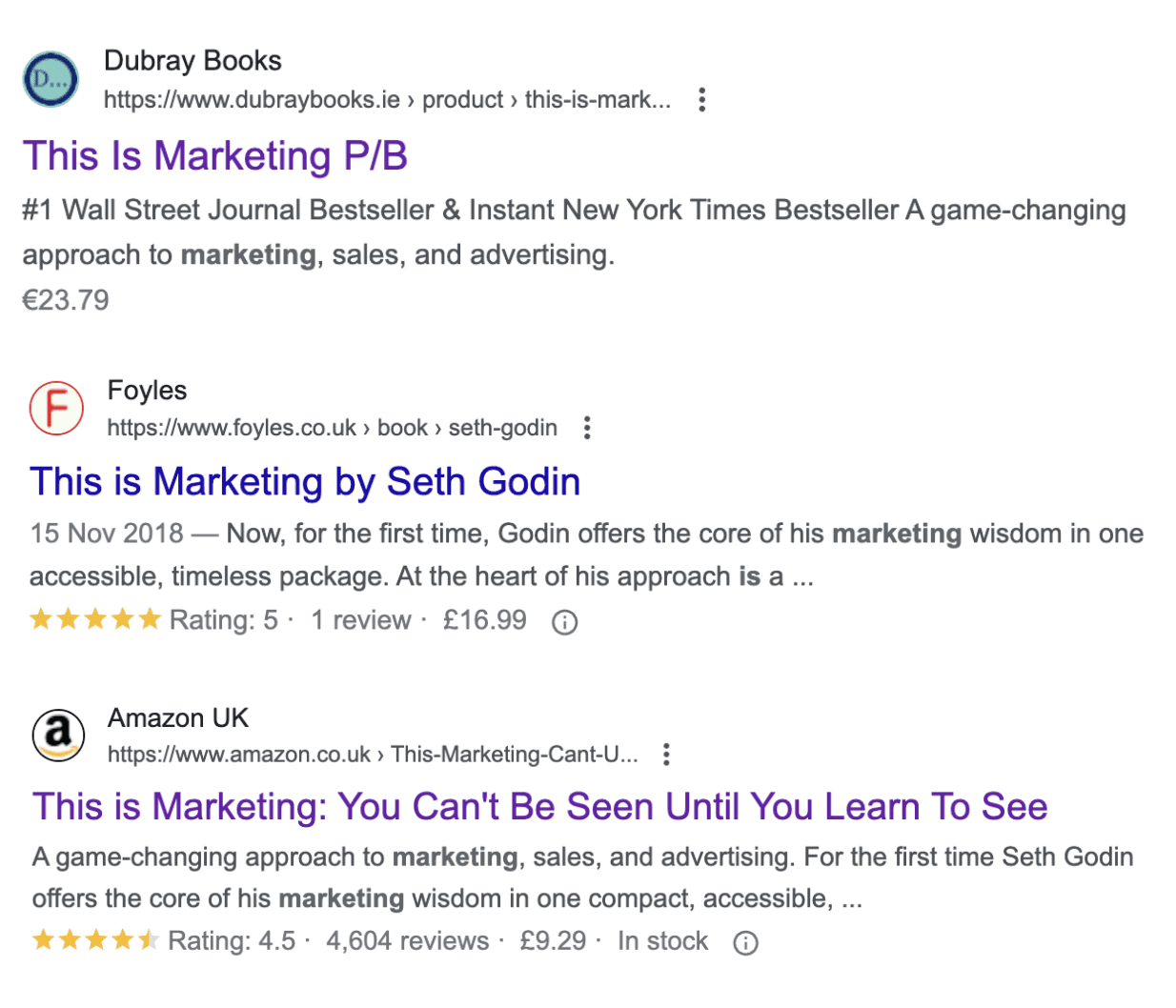Open the three-dot menu for the Foyles result
This screenshot has height=1008, width=1176.
coord(587,428)
